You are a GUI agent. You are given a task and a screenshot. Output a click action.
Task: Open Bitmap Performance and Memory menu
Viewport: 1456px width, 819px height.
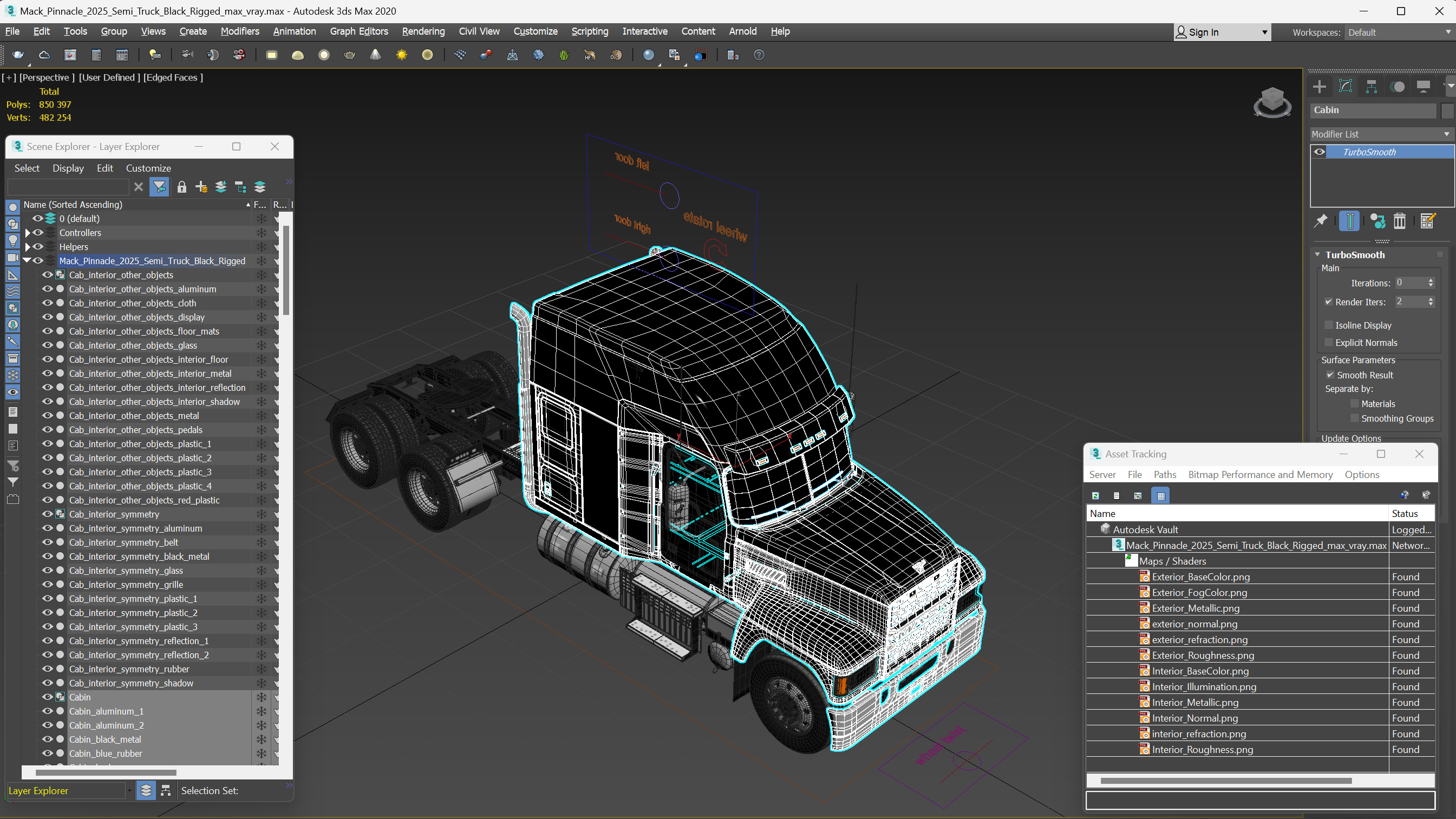[x=1260, y=474]
